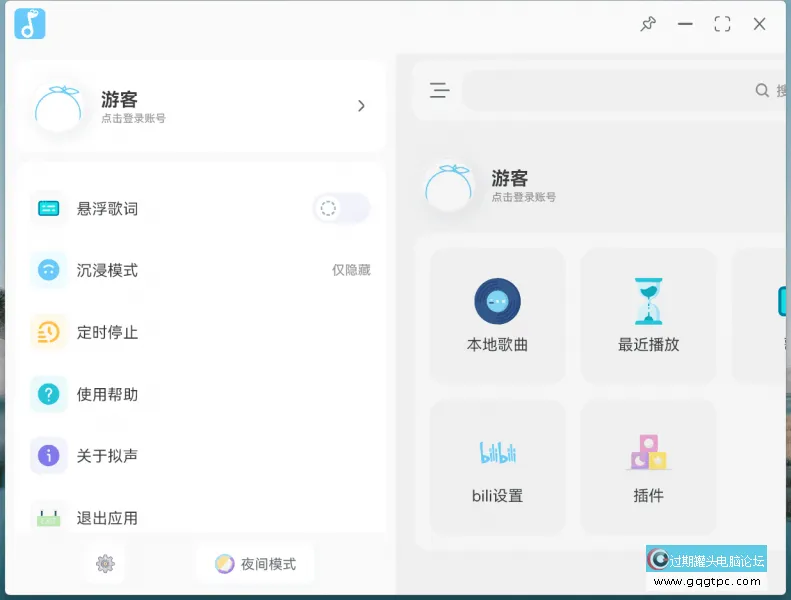Image resolution: width=791 pixels, height=600 pixels.
Task: Click the 使用帮助 question mark icon
Action: pyautogui.click(x=48, y=394)
